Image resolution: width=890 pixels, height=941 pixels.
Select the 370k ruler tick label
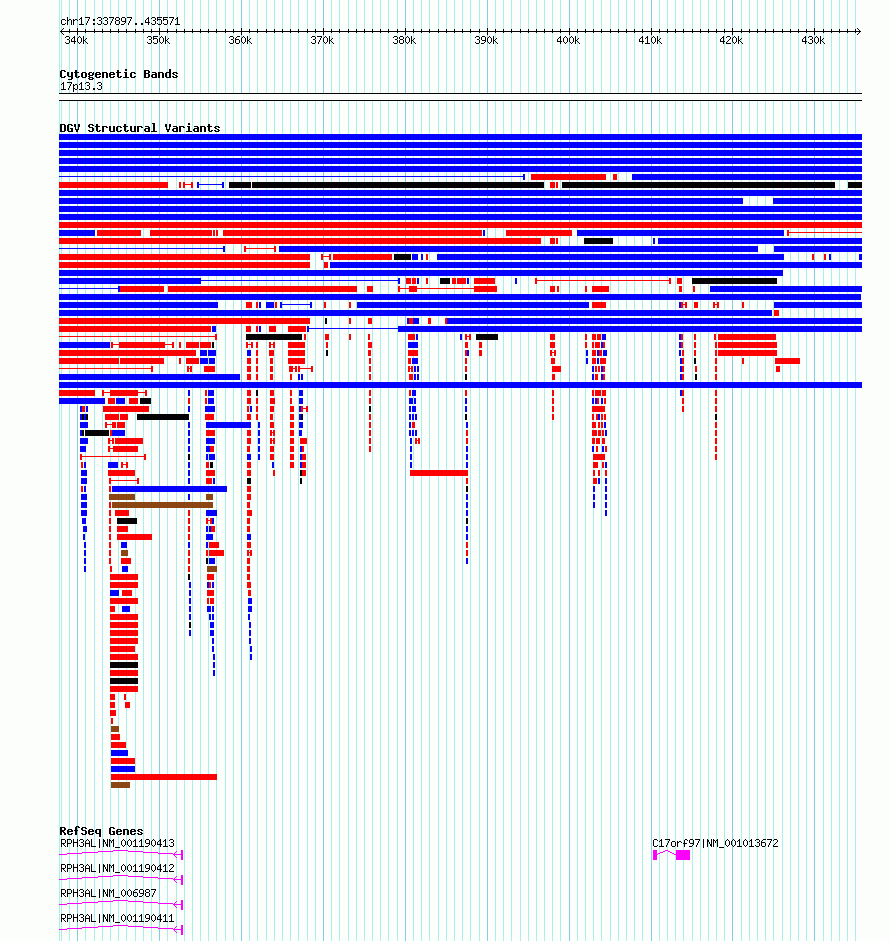[x=322, y=40]
